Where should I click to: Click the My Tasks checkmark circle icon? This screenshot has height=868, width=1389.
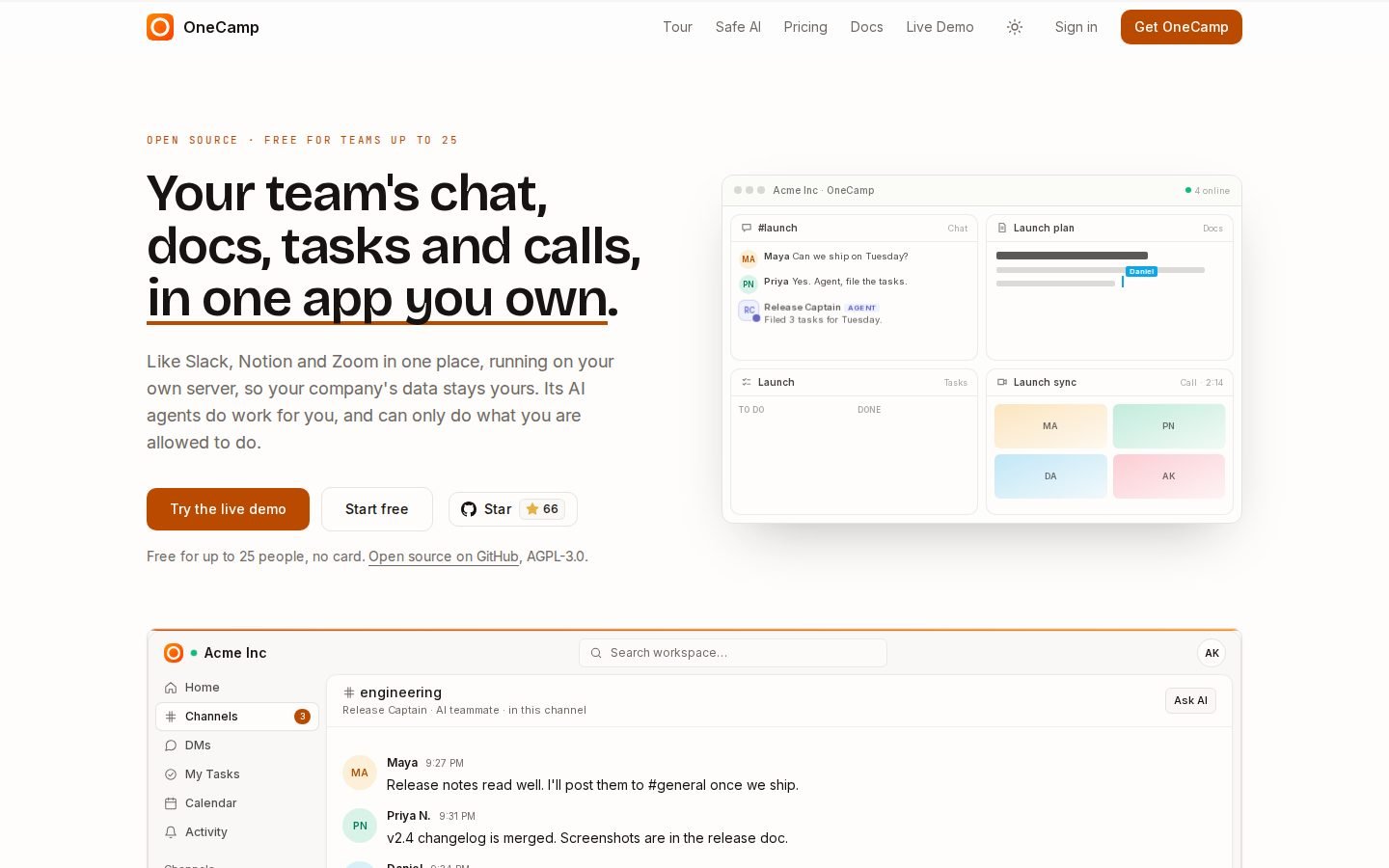pos(171,774)
